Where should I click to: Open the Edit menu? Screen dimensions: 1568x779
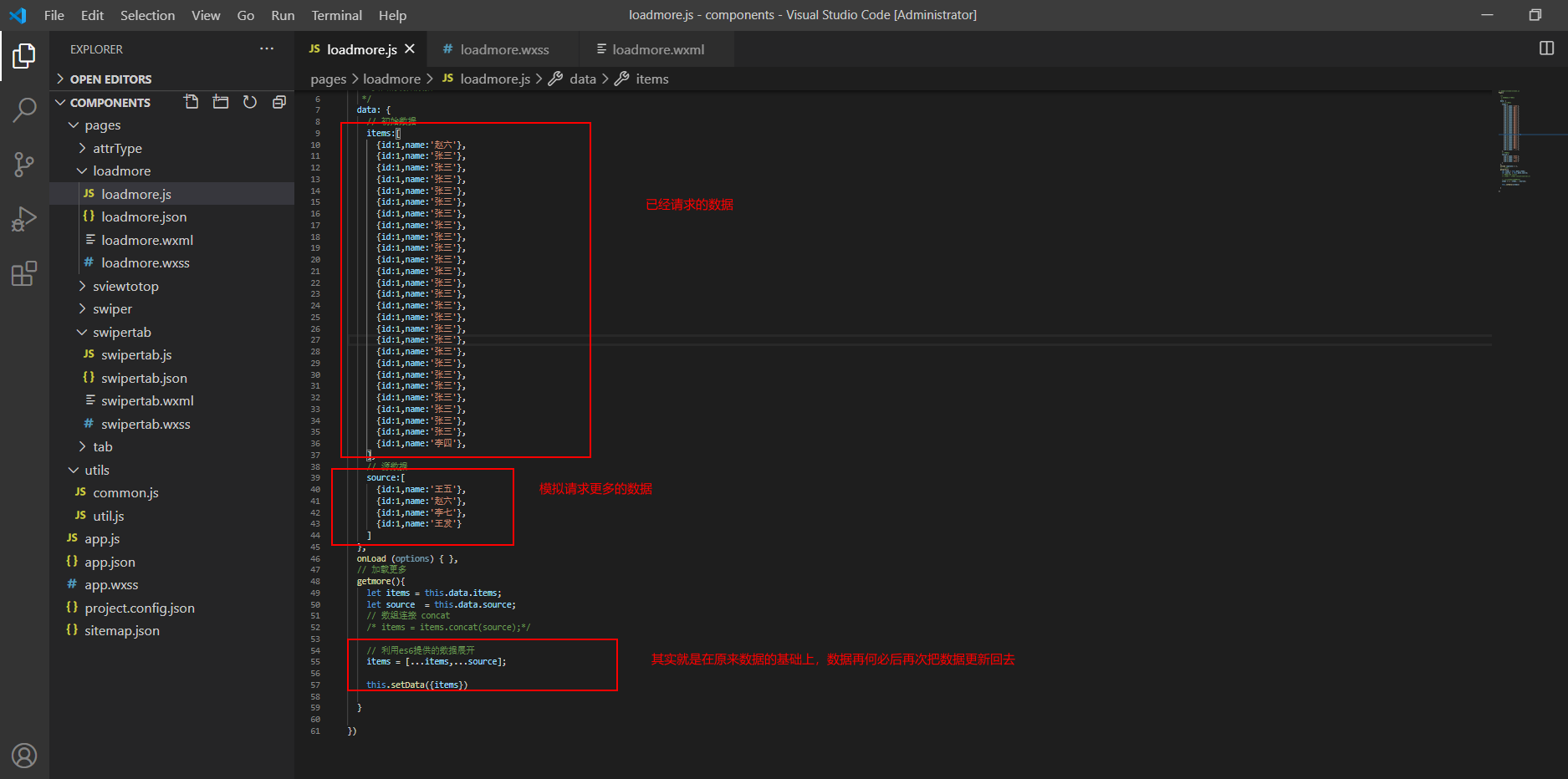(x=92, y=15)
